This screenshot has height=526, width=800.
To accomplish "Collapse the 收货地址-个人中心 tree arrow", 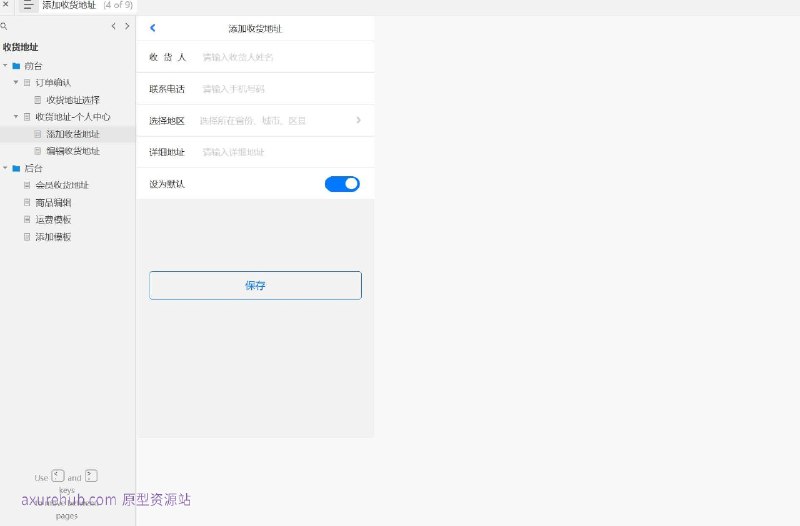I will click(16, 117).
